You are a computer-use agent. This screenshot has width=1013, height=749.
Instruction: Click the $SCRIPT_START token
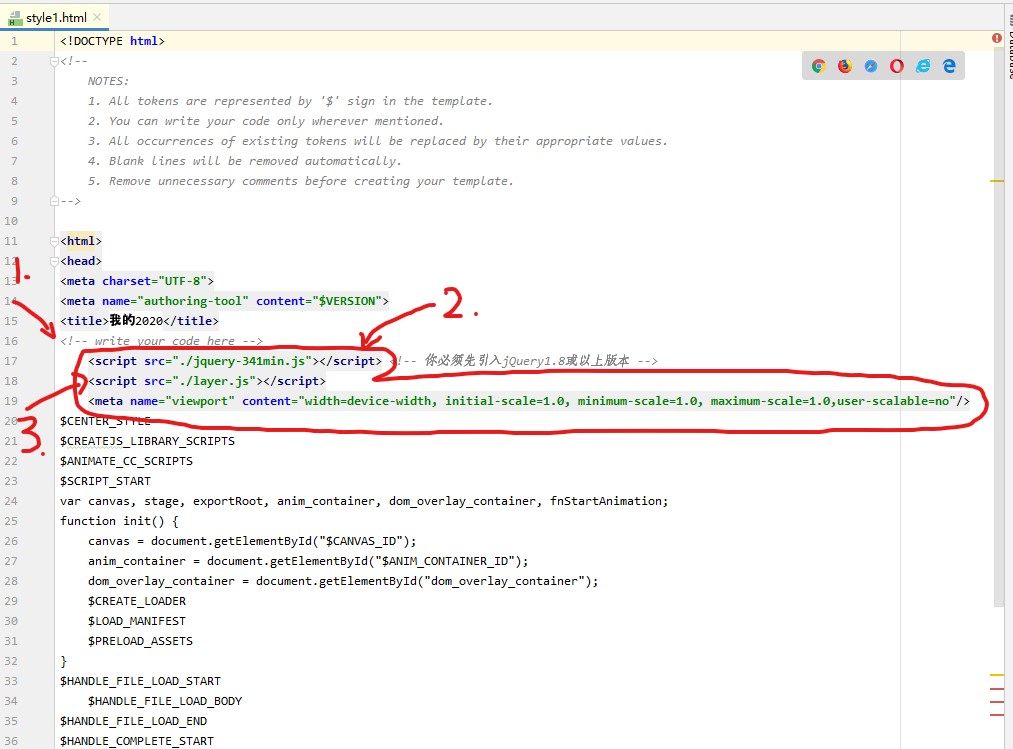105,481
